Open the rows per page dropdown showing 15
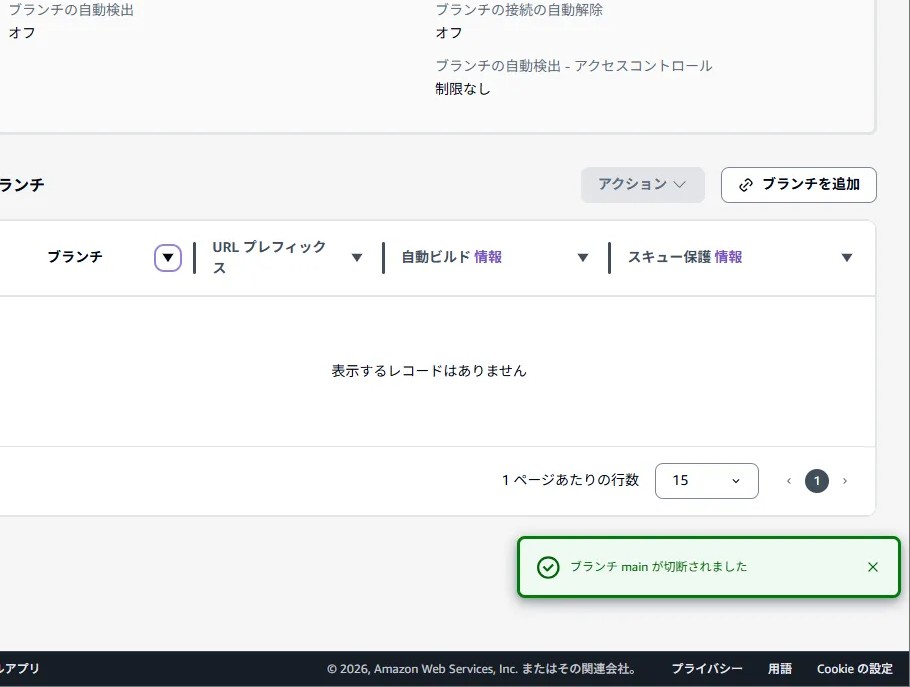Screen dimensions: 910x687 pos(706,481)
